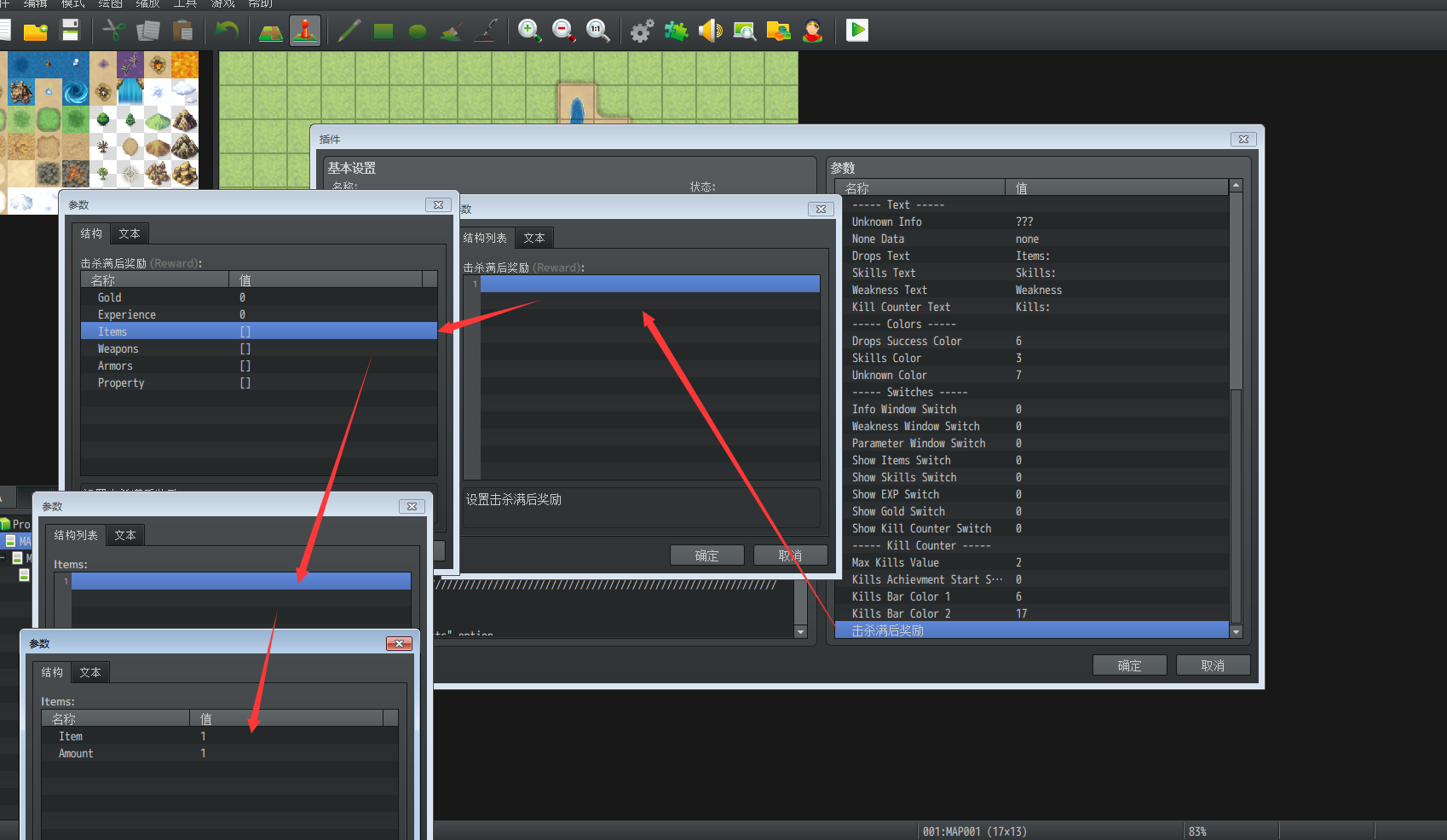Click the Zoom Out magnifier icon

[x=564, y=32]
